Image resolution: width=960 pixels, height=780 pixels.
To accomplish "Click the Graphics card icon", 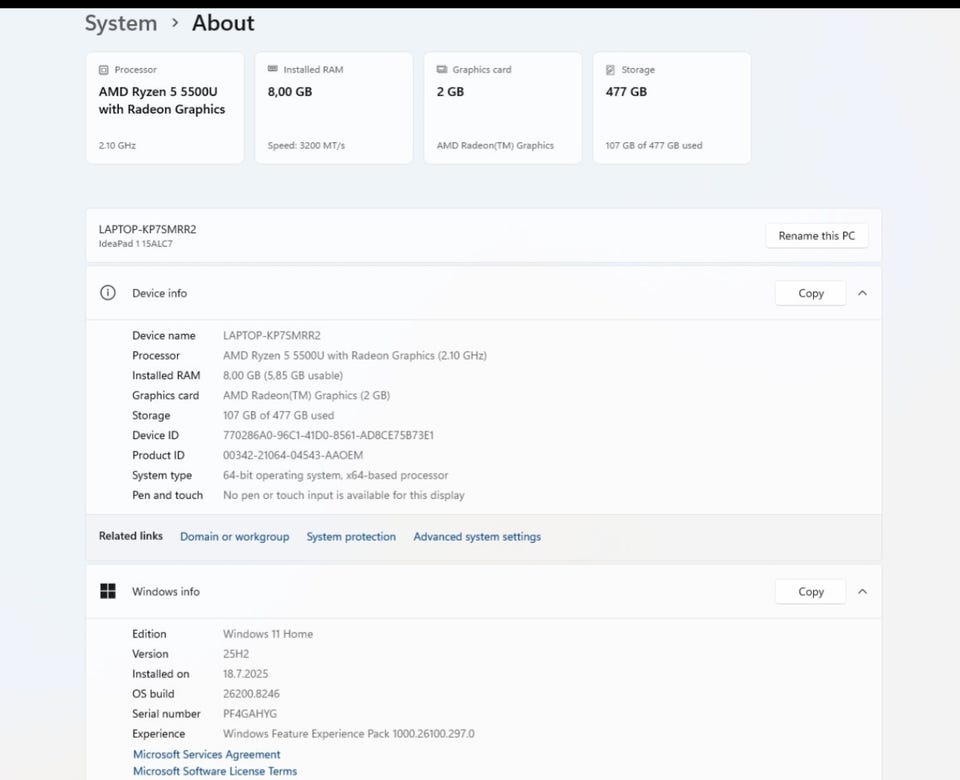I will point(441,69).
